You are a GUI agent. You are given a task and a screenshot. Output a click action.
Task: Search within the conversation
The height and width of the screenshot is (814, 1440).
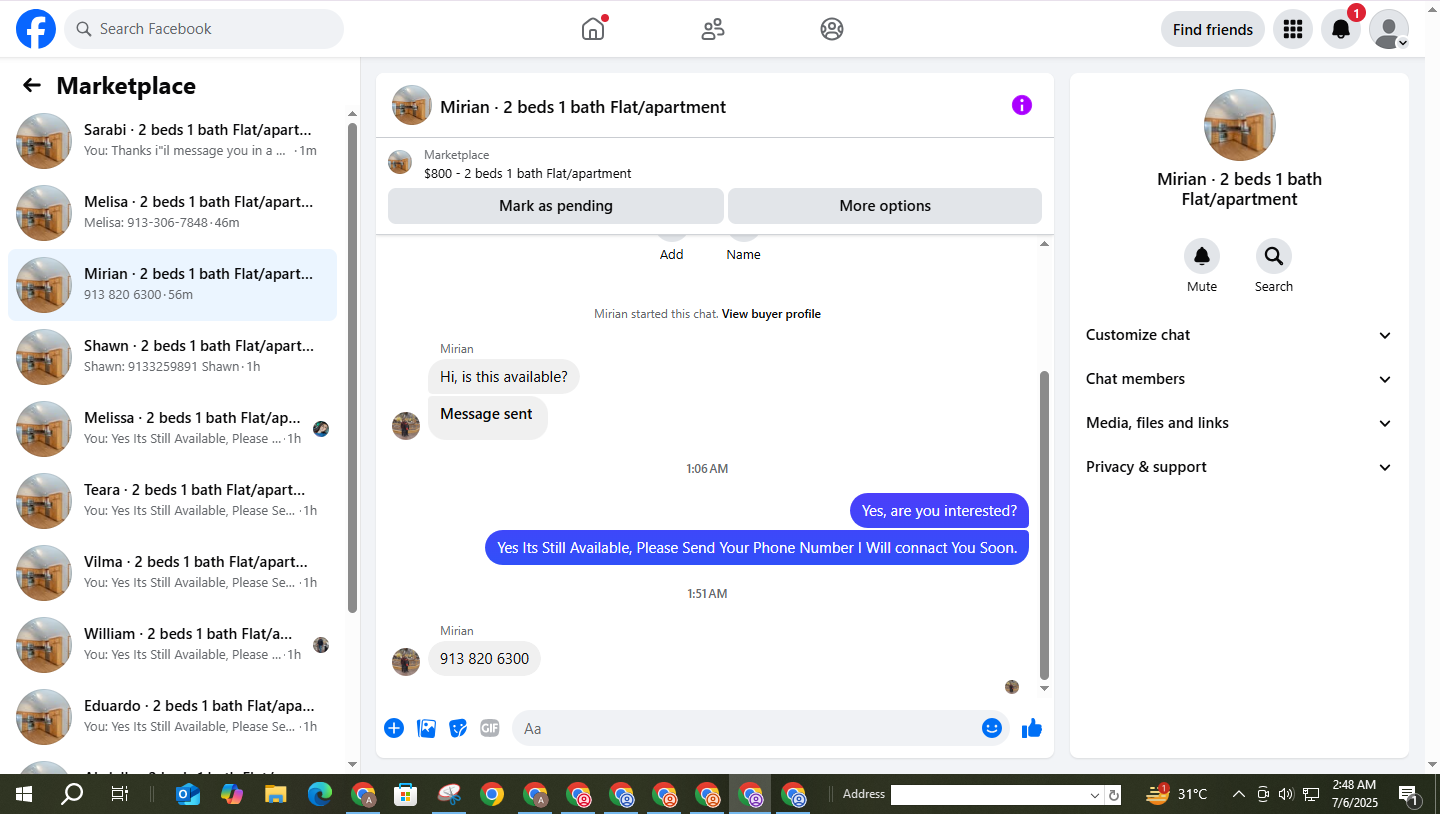tap(1274, 256)
